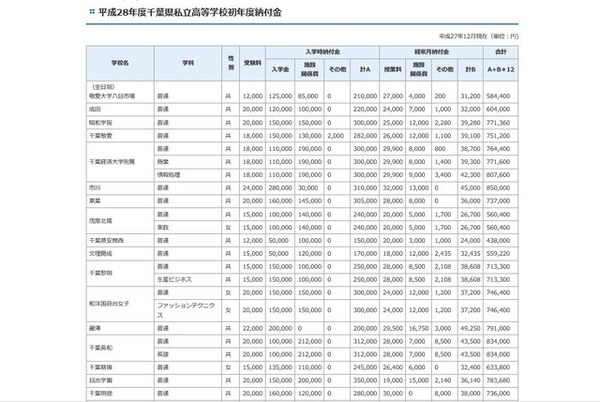
Task: Select the 文理開成 school name cell
Action: tap(120, 254)
